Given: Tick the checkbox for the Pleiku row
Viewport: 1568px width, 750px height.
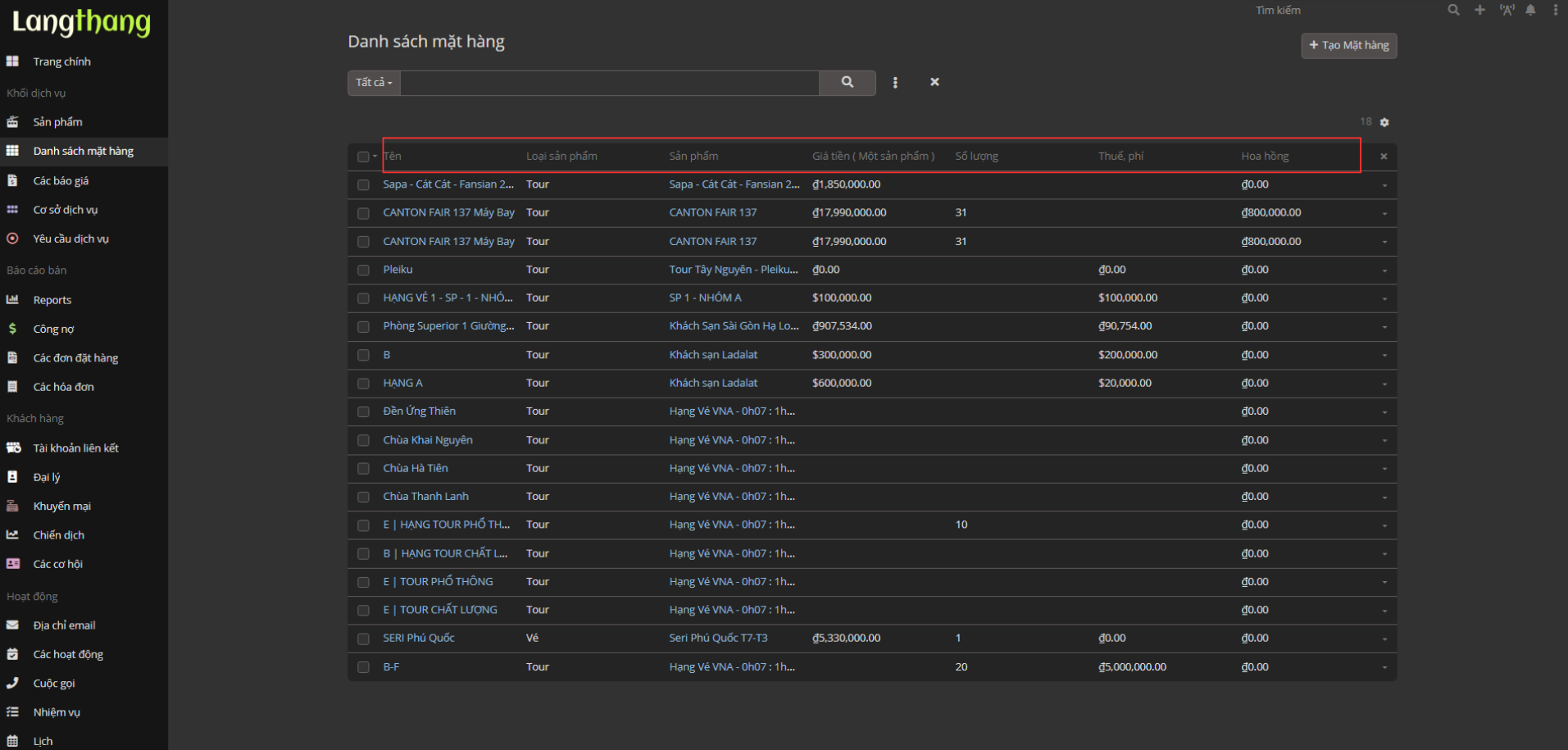Looking at the screenshot, I should (x=363, y=270).
